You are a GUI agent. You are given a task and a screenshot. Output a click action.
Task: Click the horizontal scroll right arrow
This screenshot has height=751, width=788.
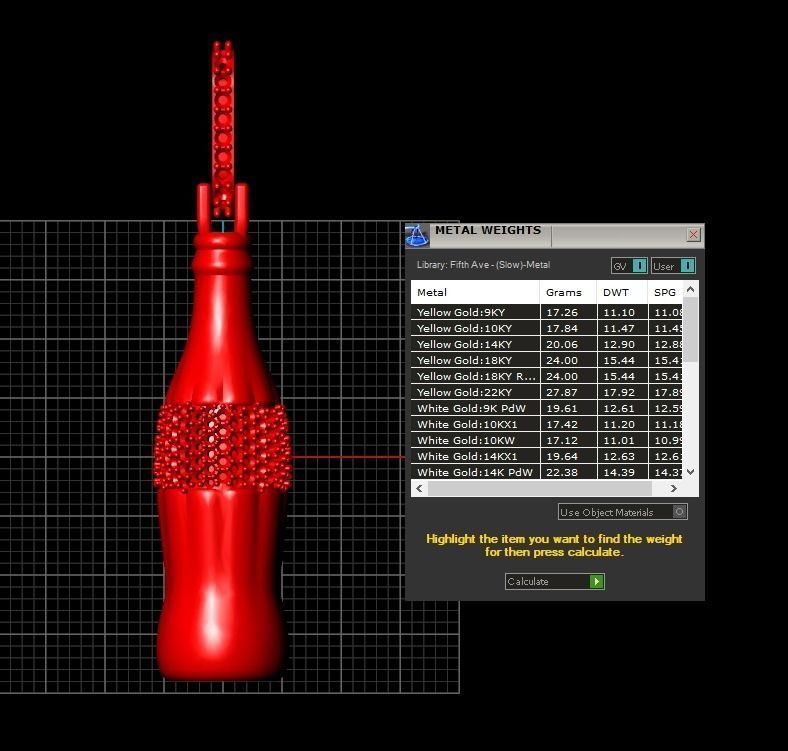(x=673, y=488)
